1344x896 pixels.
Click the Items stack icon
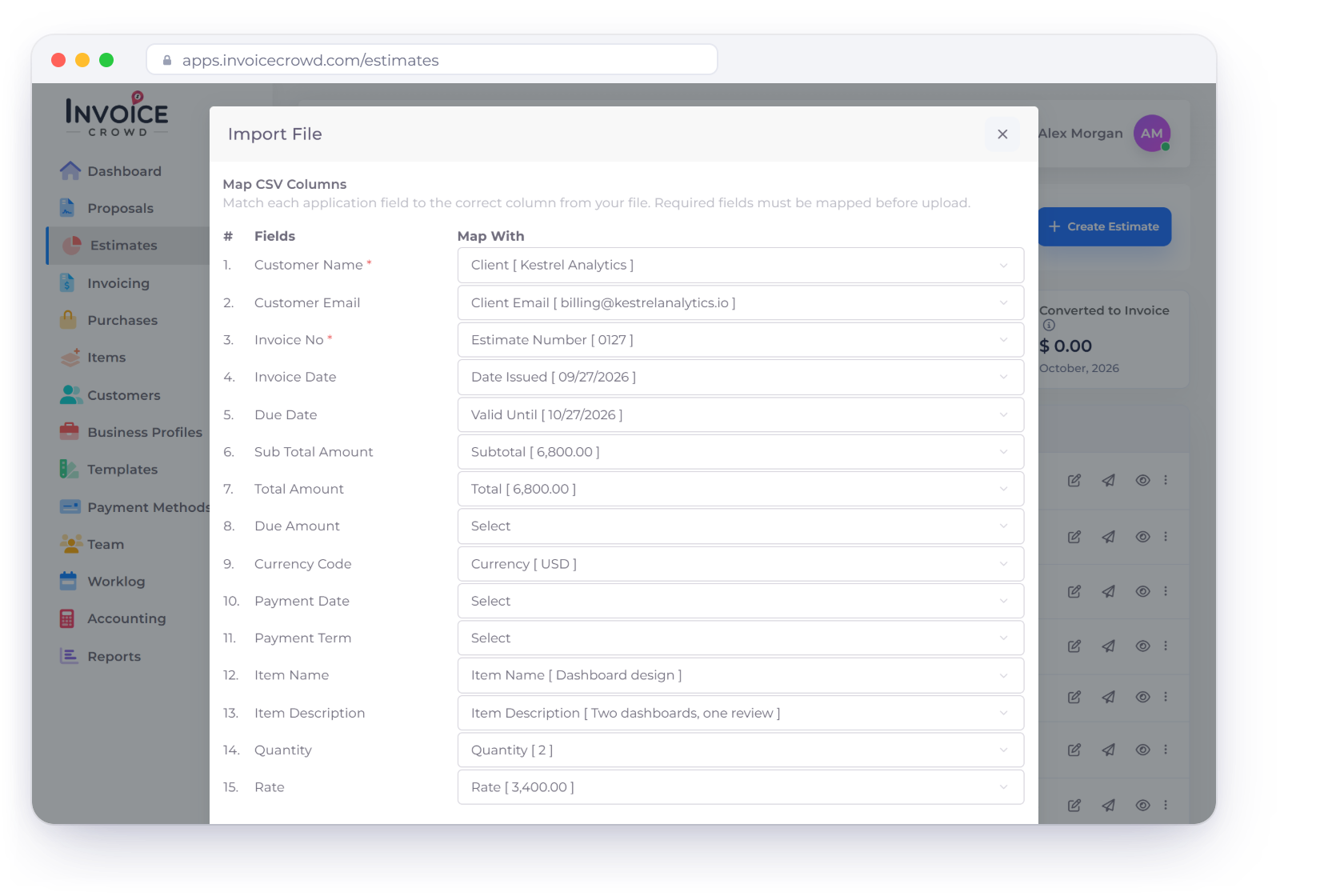tap(70, 357)
